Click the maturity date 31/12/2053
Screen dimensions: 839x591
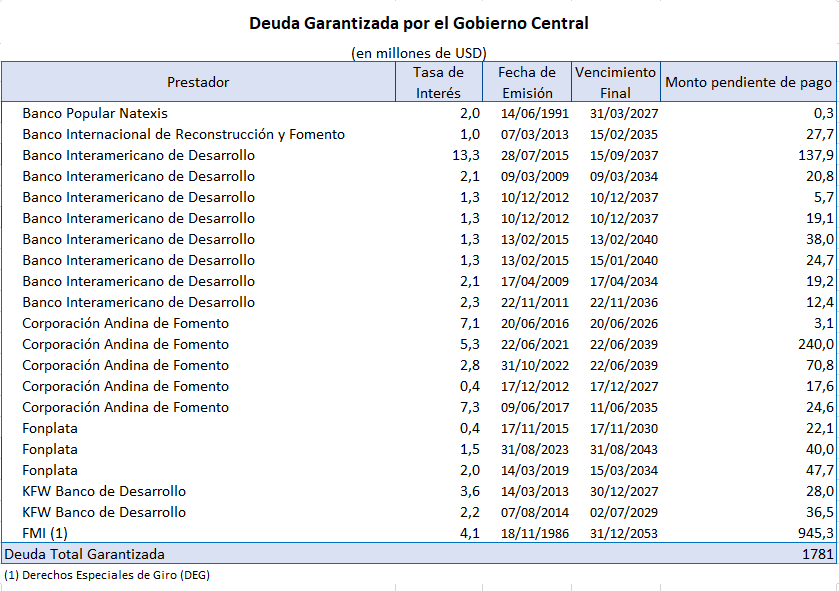pos(624,533)
